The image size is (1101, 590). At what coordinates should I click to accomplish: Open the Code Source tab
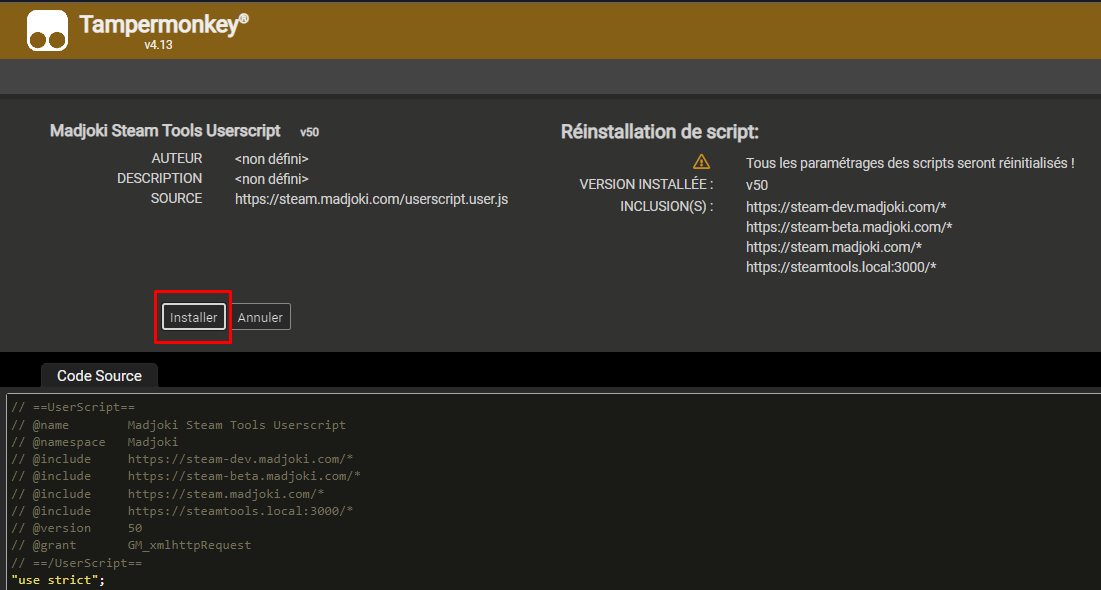click(x=99, y=376)
